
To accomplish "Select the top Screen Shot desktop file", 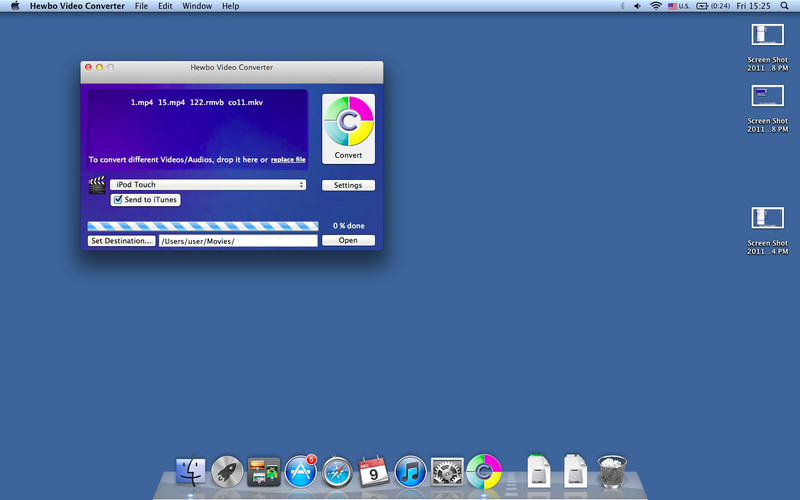I will tap(767, 48).
